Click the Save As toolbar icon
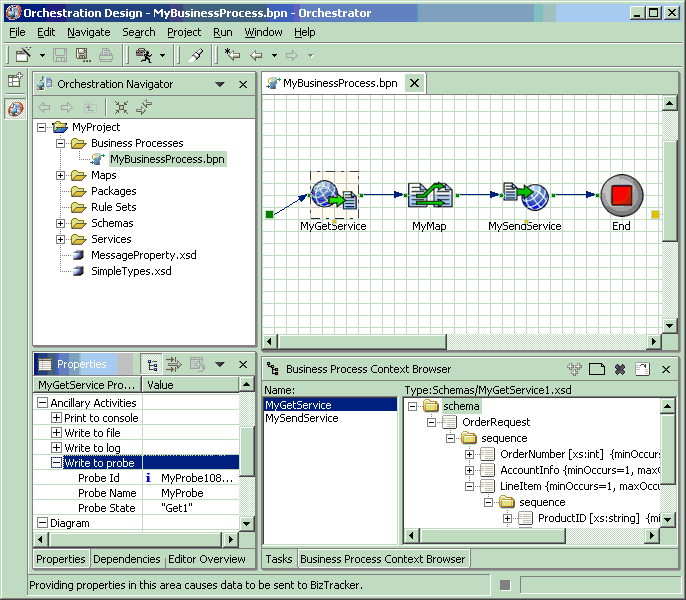Screen dimensions: 686x600 point(83,55)
